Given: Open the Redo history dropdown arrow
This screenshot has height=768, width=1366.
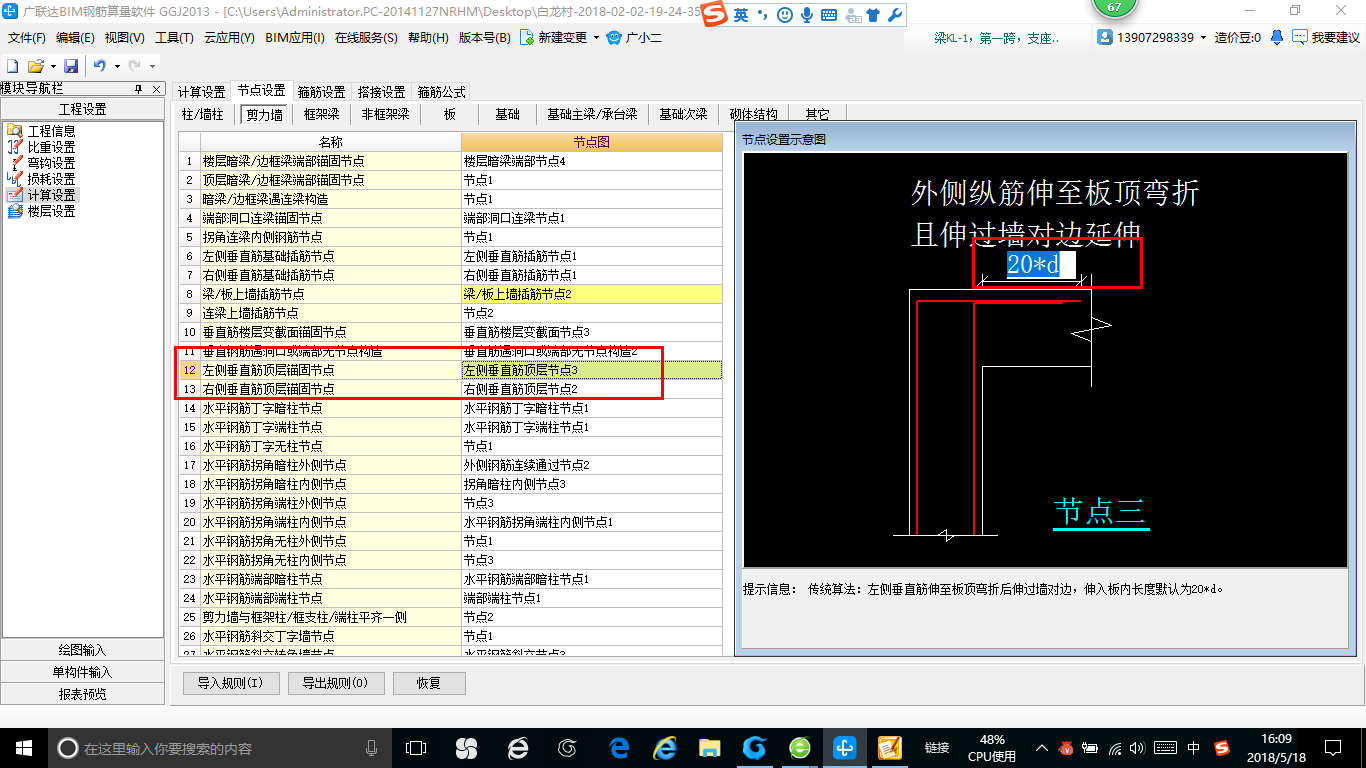Looking at the screenshot, I should 152,66.
